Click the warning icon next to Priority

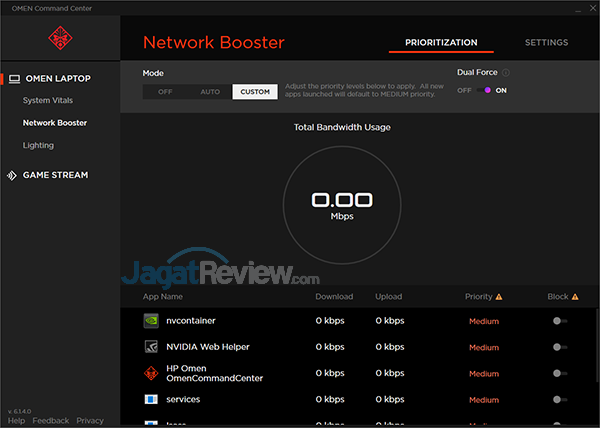(x=499, y=297)
